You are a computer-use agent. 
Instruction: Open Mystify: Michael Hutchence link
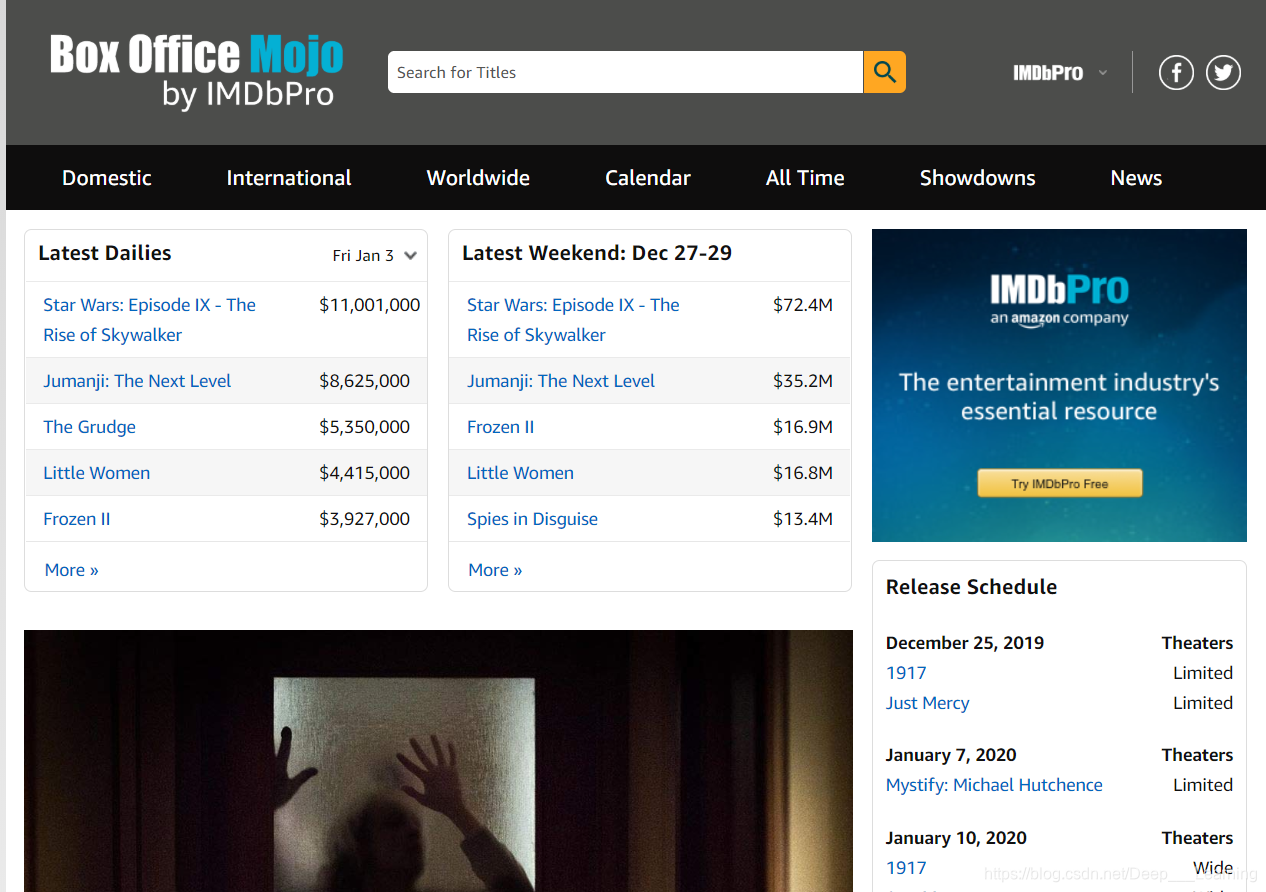[994, 785]
